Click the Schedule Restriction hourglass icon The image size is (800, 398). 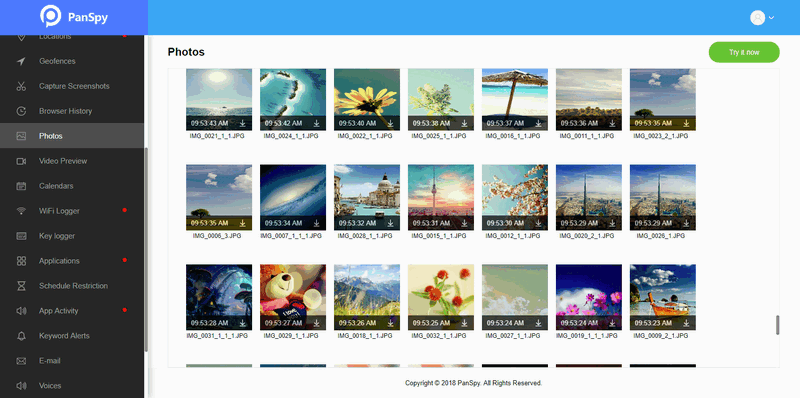[x=21, y=286]
